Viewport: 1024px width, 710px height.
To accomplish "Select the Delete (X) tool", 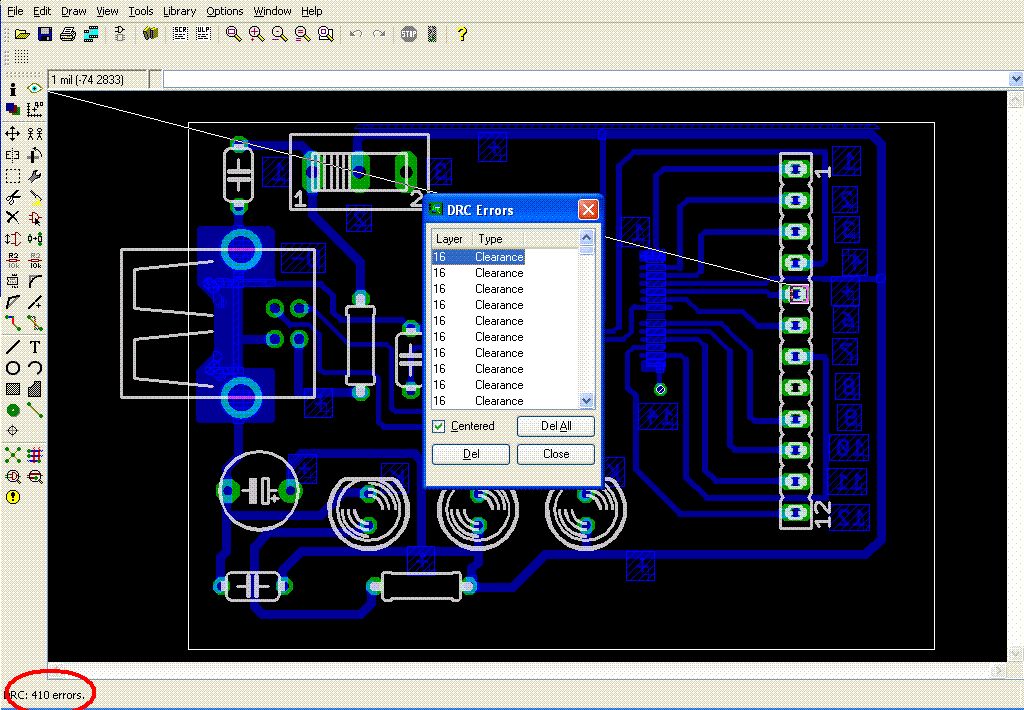I will pos(13,217).
